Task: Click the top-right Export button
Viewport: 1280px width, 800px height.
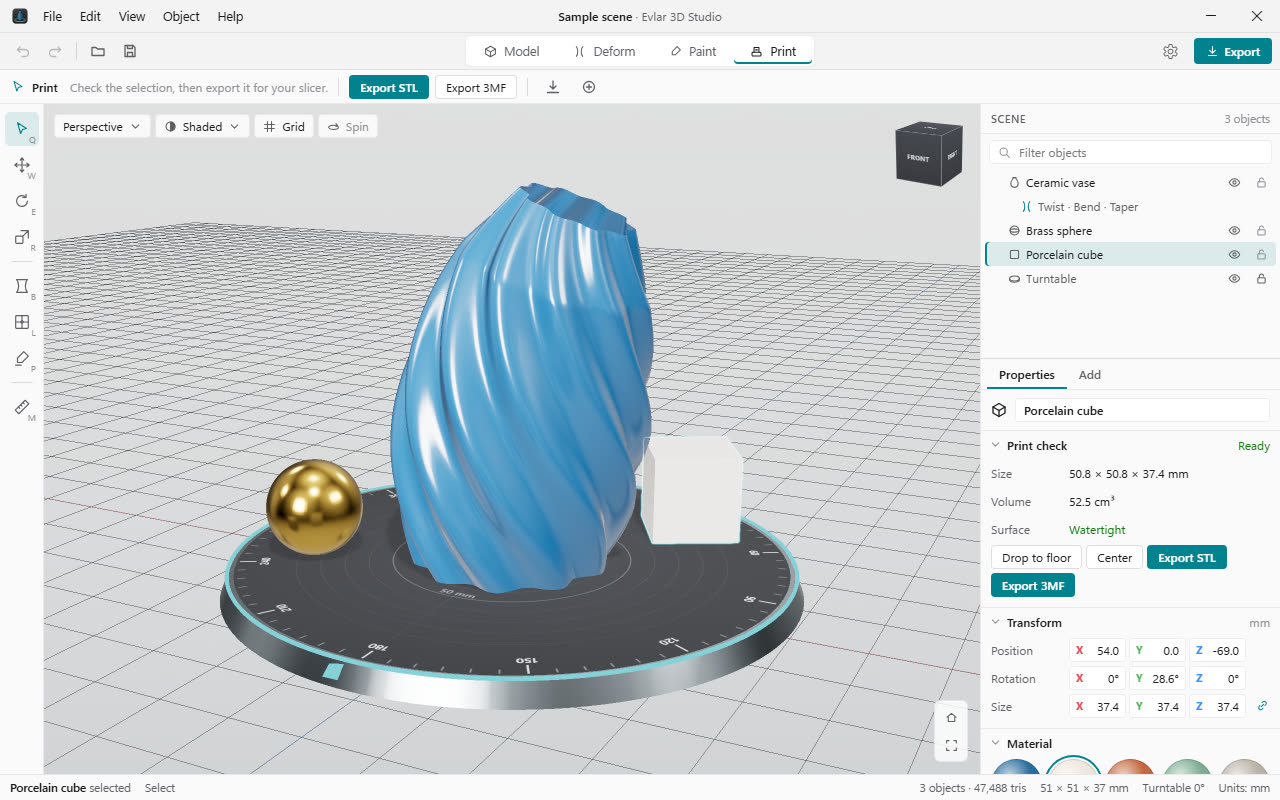Action: pyautogui.click(x=1233, y=52)
